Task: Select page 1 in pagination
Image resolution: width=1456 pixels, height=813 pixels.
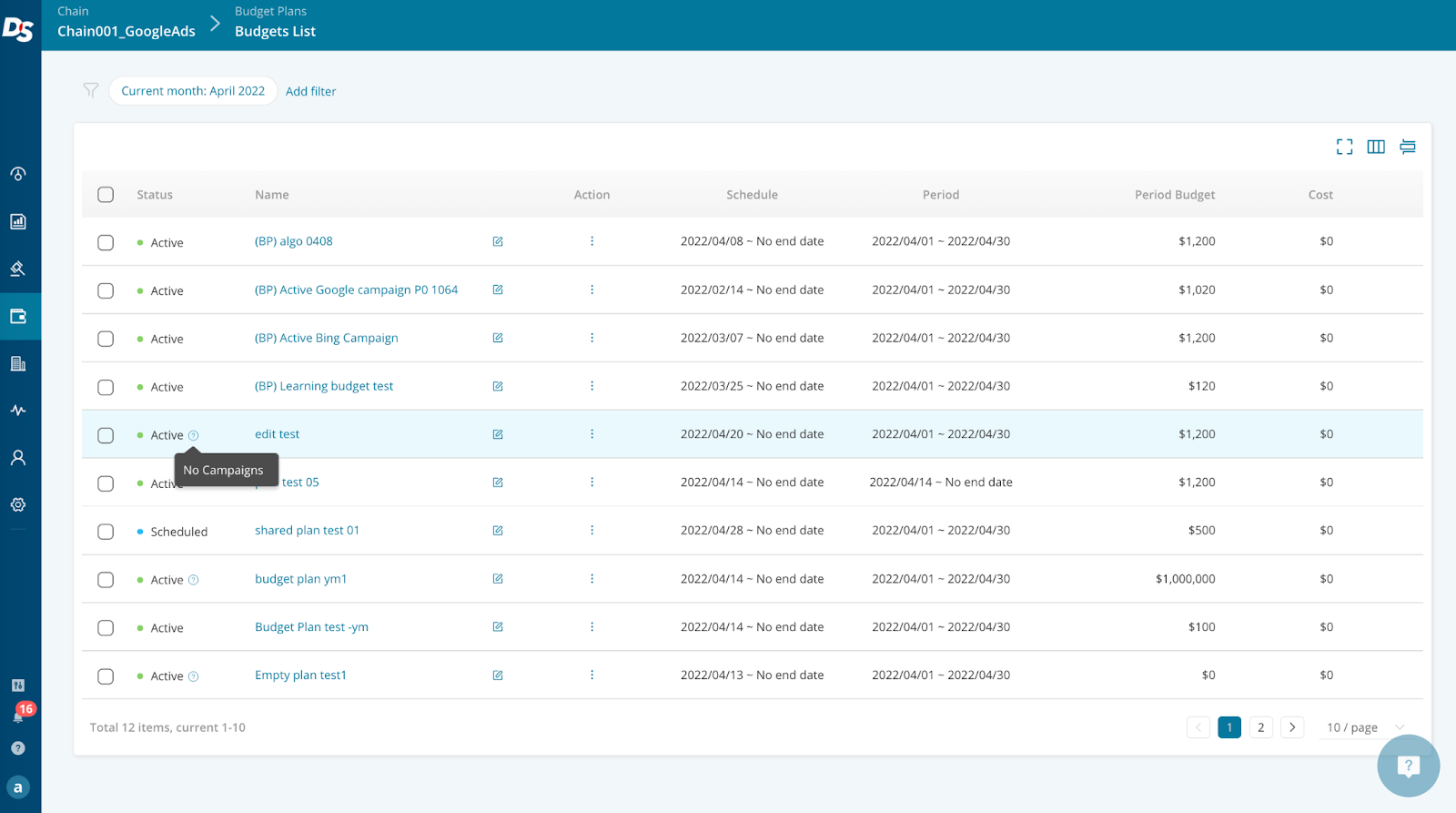Action: 1229,727
